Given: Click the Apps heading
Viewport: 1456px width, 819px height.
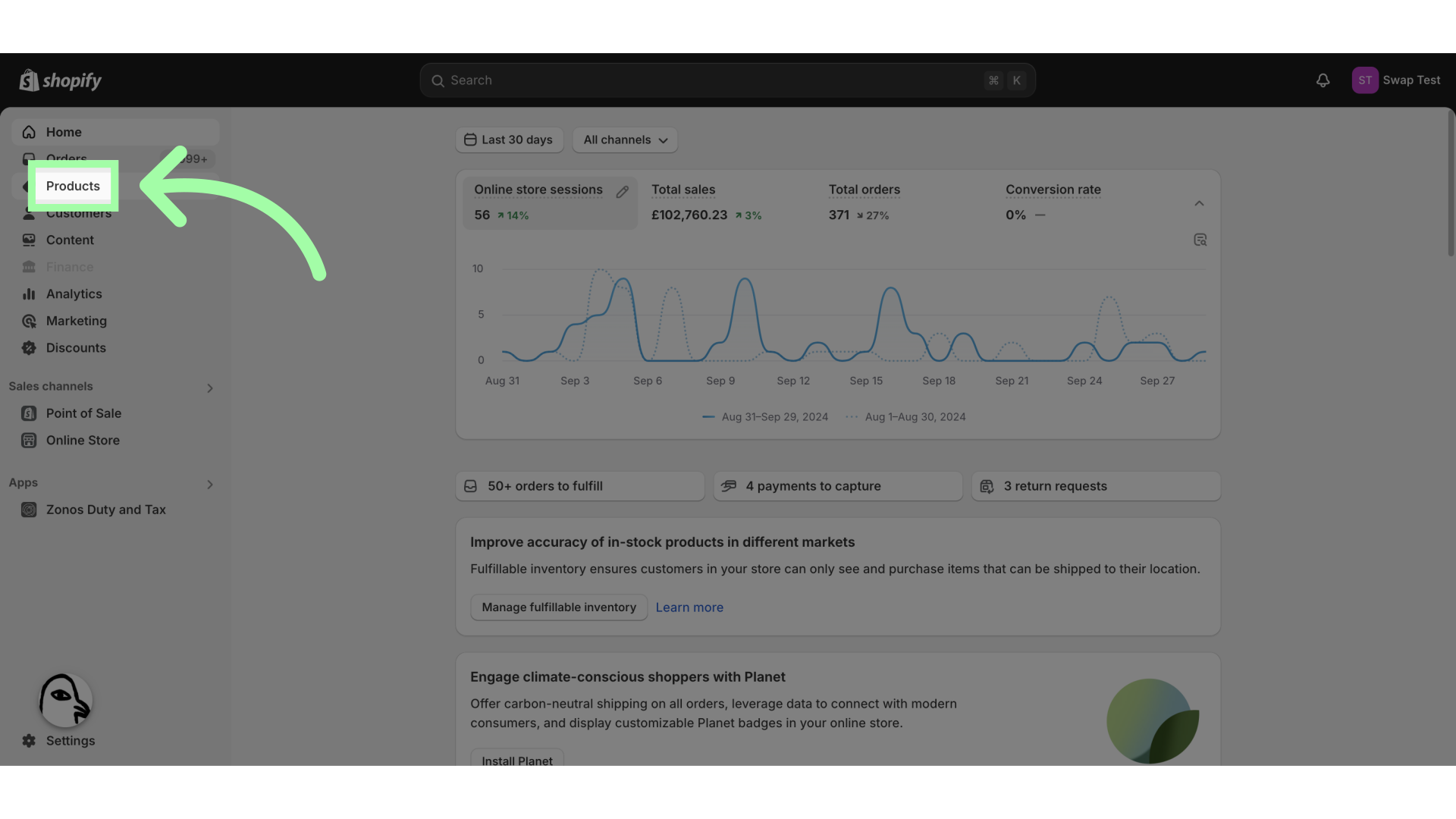Looking at the screenshot, I should pyautogui.click(x=24, y=483).
